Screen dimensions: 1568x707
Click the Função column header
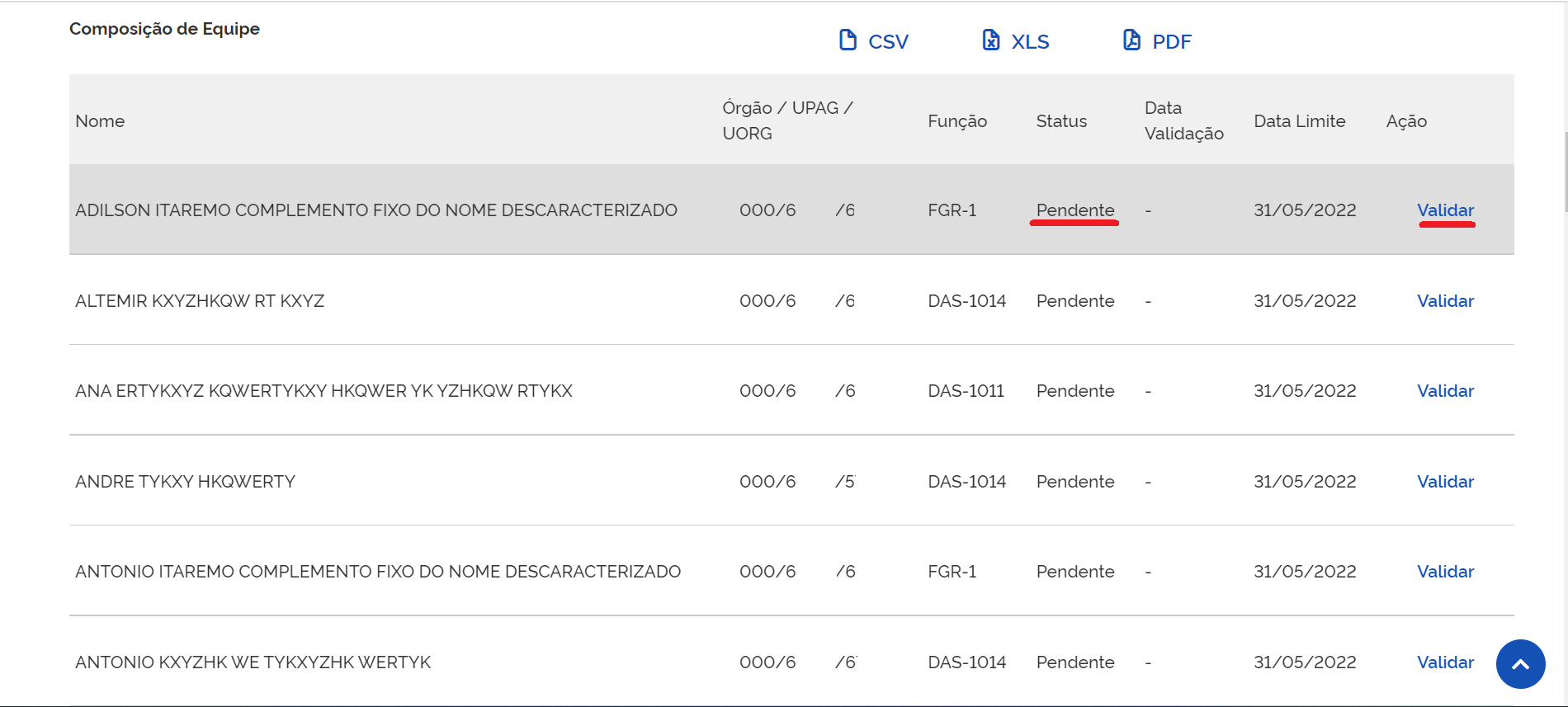pos(956,121)
